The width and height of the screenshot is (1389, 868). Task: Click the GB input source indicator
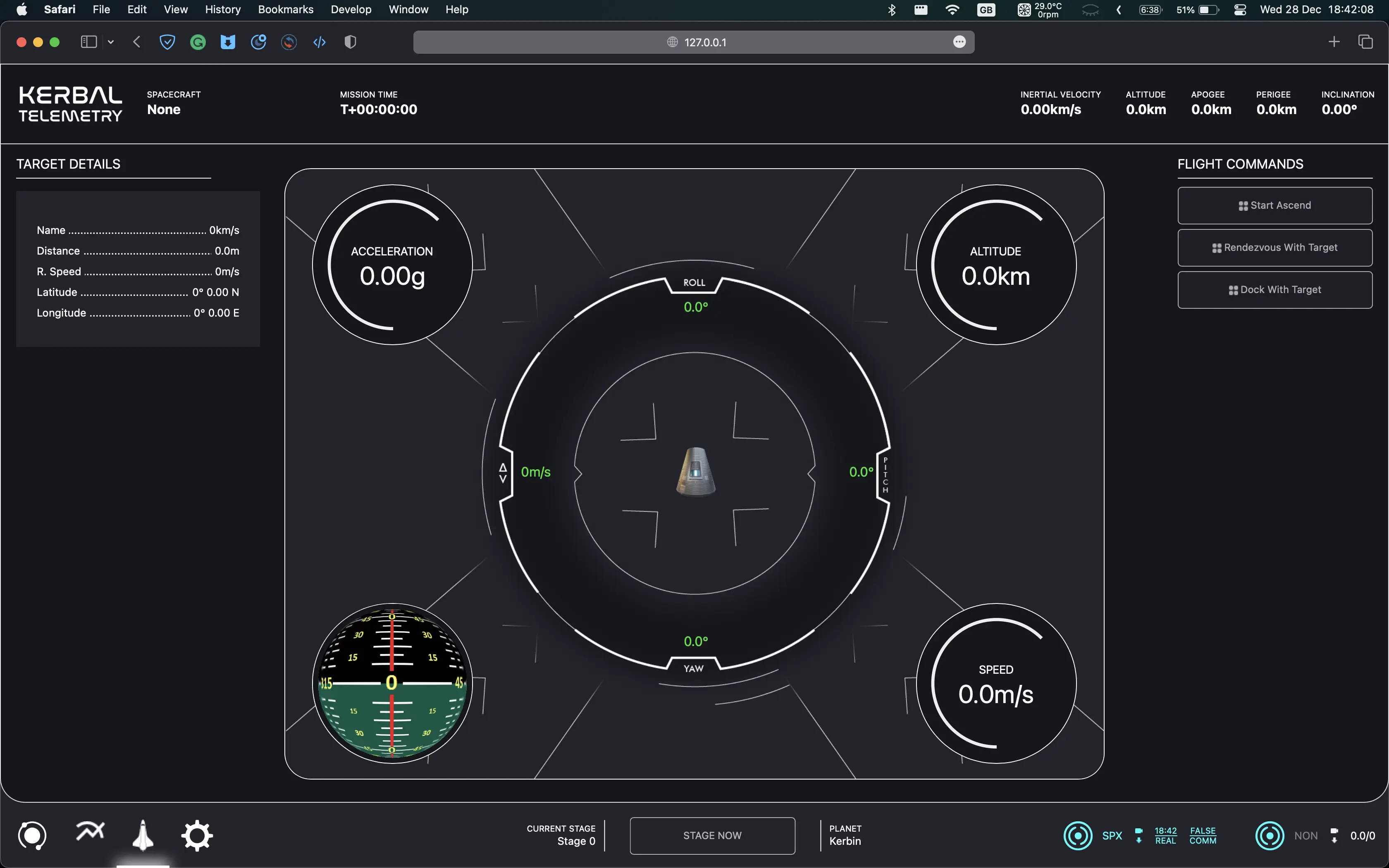(x=986, y=9)
